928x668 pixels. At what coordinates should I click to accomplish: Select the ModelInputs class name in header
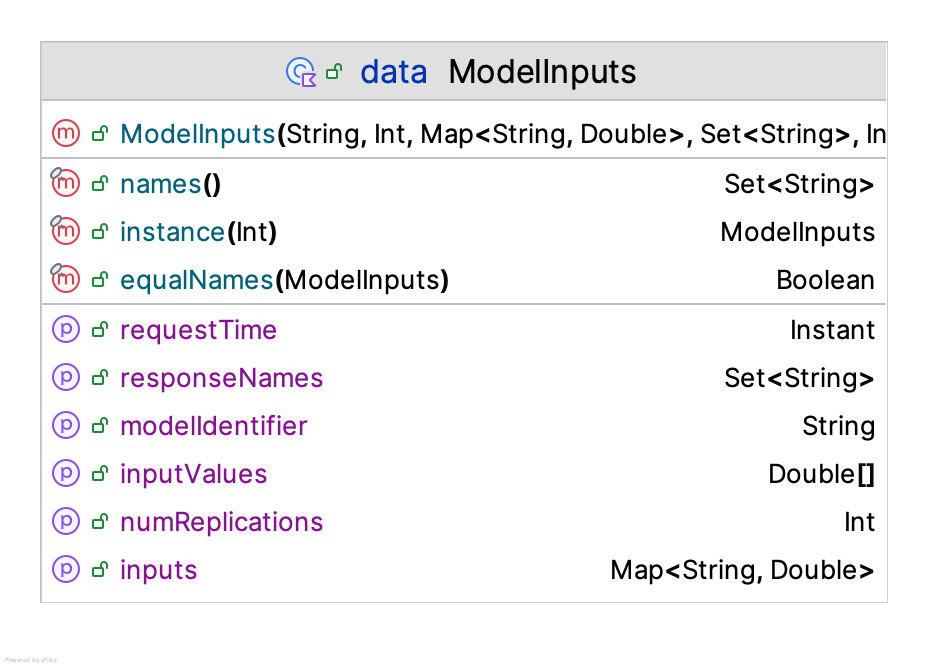542,72
